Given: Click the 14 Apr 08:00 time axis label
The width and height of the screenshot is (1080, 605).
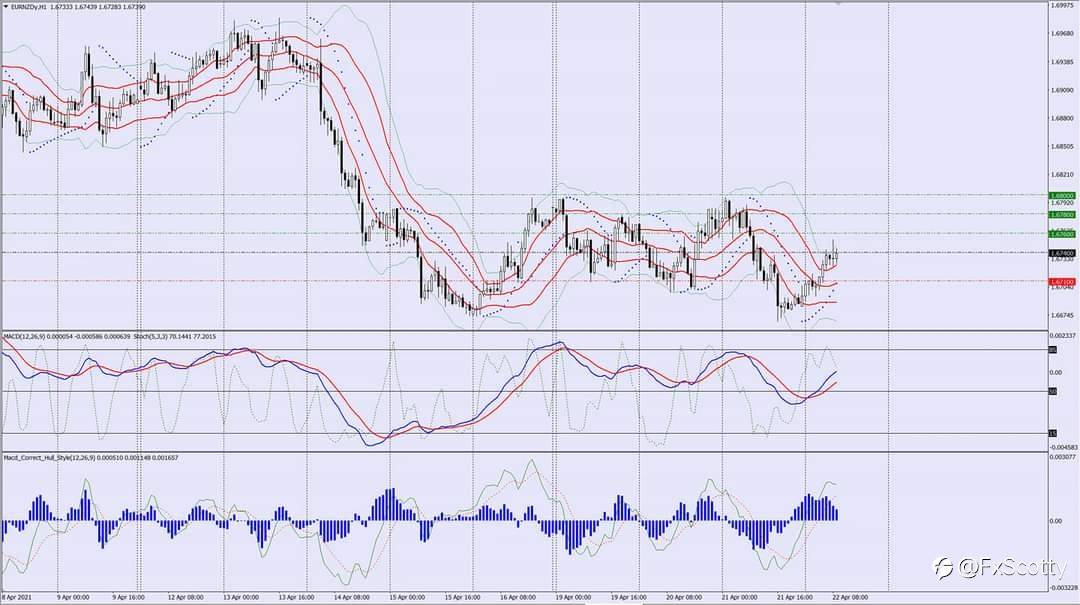Looking at the screenshot, I should [350, 597].
